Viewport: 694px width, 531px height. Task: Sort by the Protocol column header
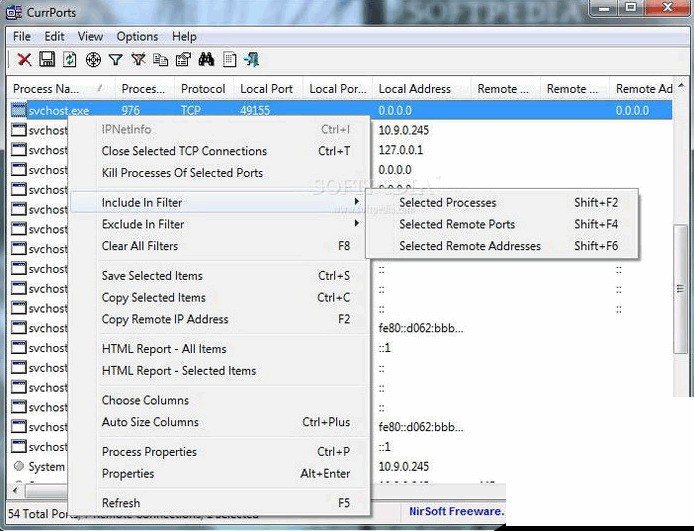point(204,88)
